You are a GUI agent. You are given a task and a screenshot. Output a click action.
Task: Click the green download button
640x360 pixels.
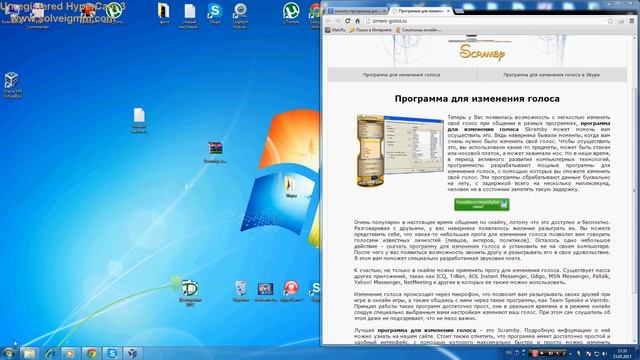482,204
